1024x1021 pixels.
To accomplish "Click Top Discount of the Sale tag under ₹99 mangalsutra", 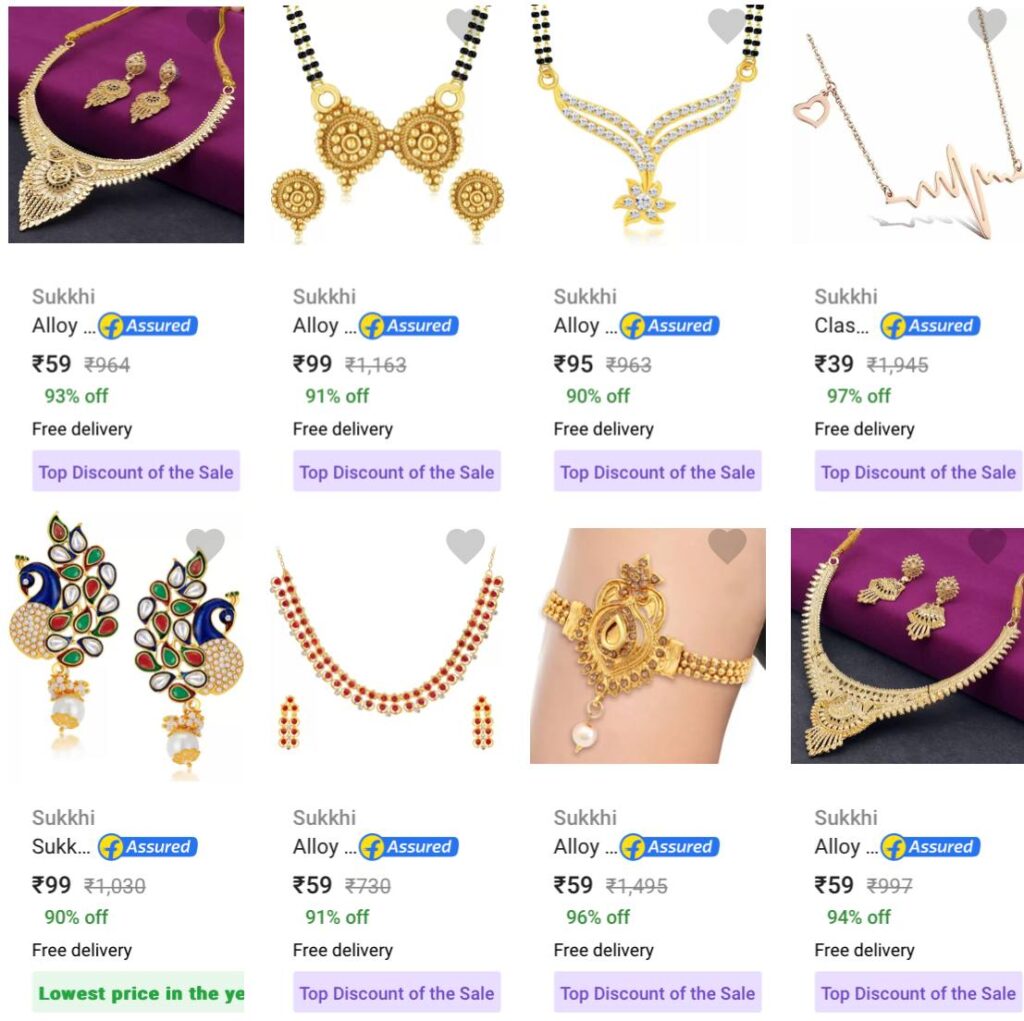I will click(x=397, y=472).
